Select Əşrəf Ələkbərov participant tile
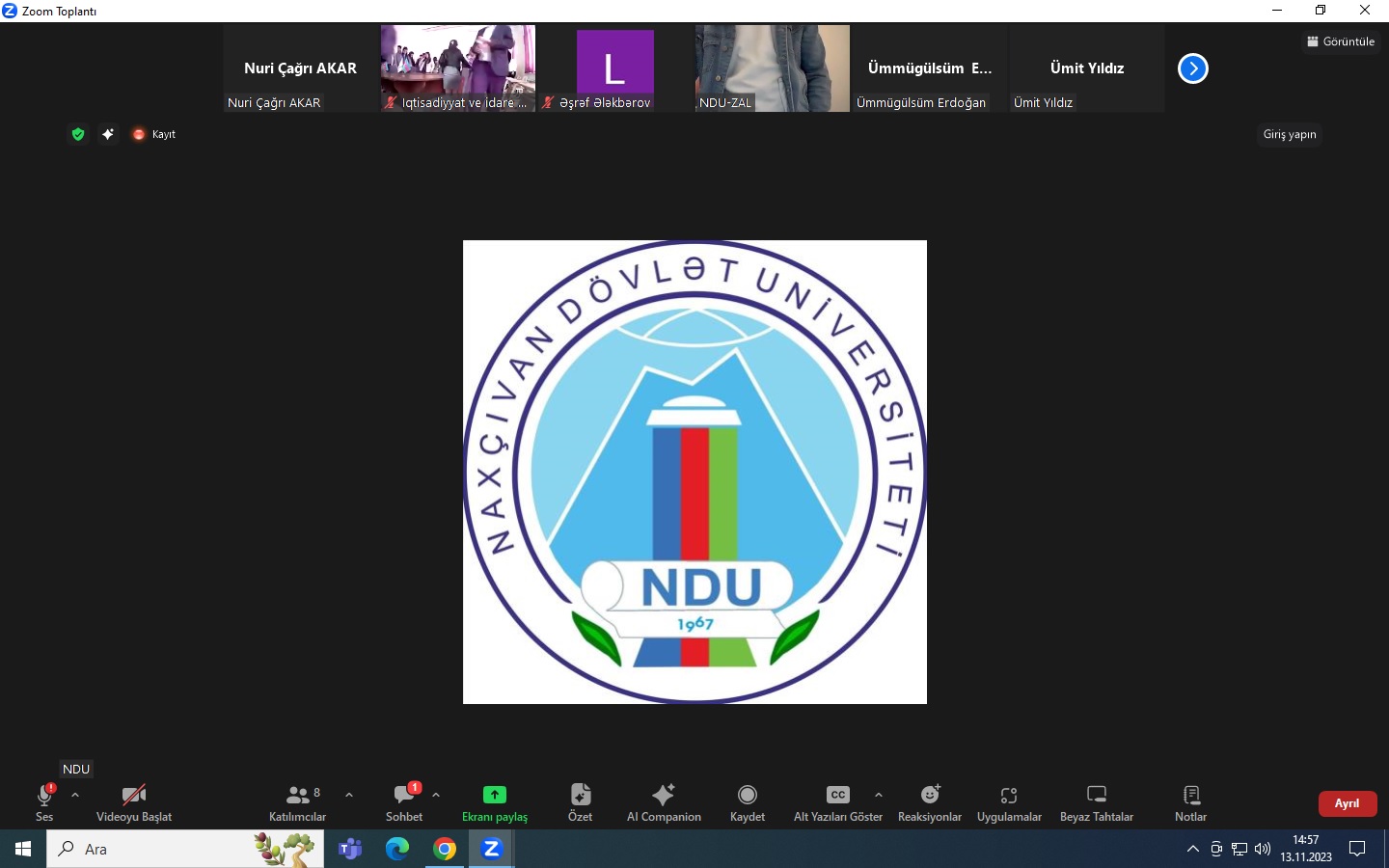 (614, 68)
